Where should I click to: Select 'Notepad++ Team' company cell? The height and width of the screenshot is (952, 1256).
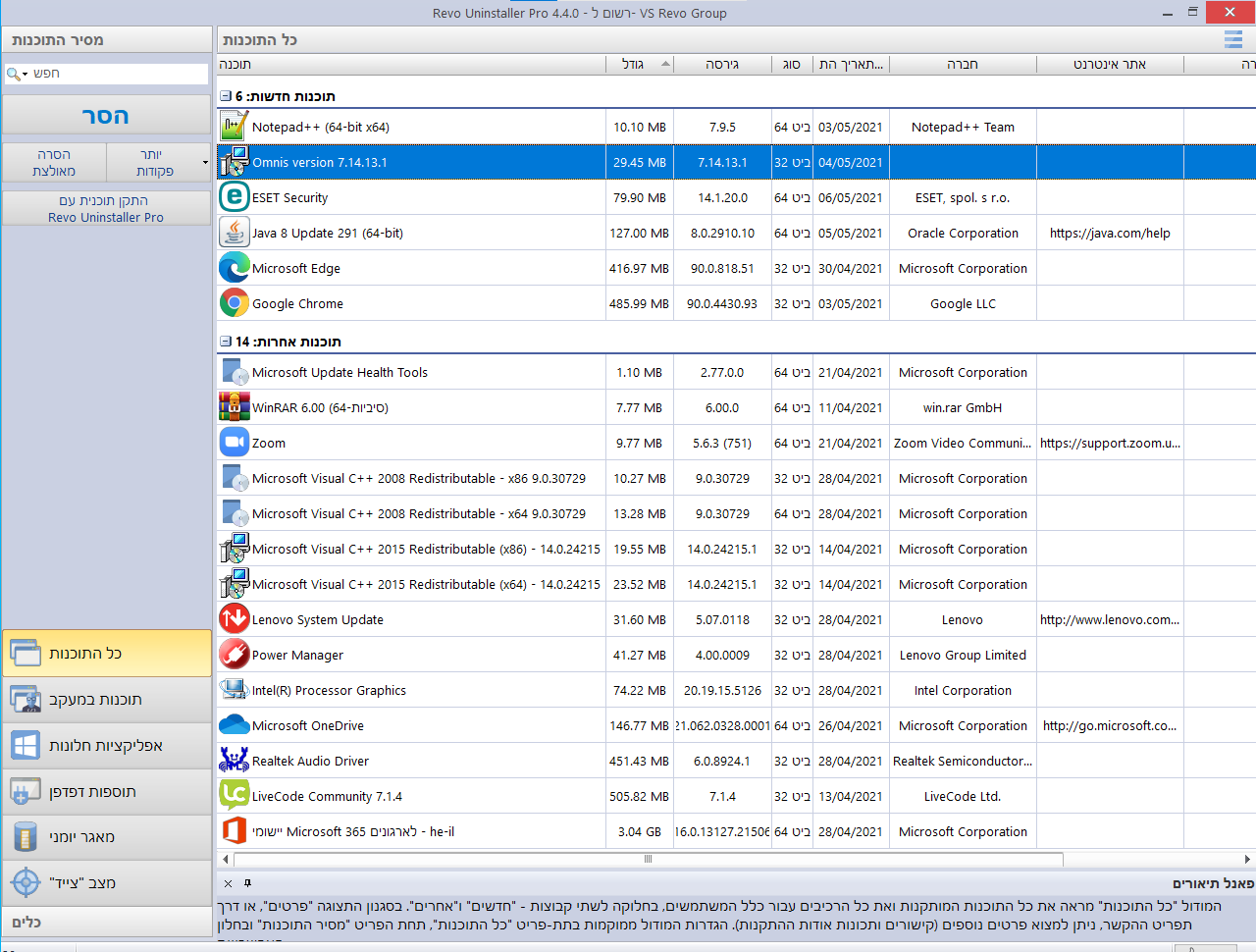[963, 127]
